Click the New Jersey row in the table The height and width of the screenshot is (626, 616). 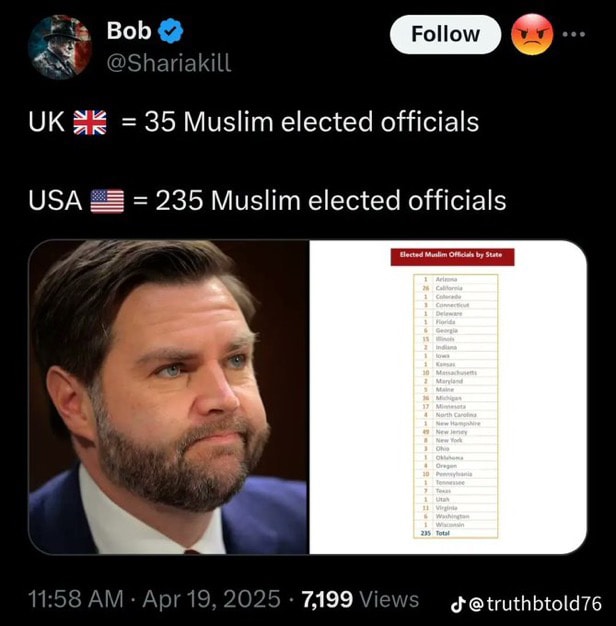coord(456,432)
